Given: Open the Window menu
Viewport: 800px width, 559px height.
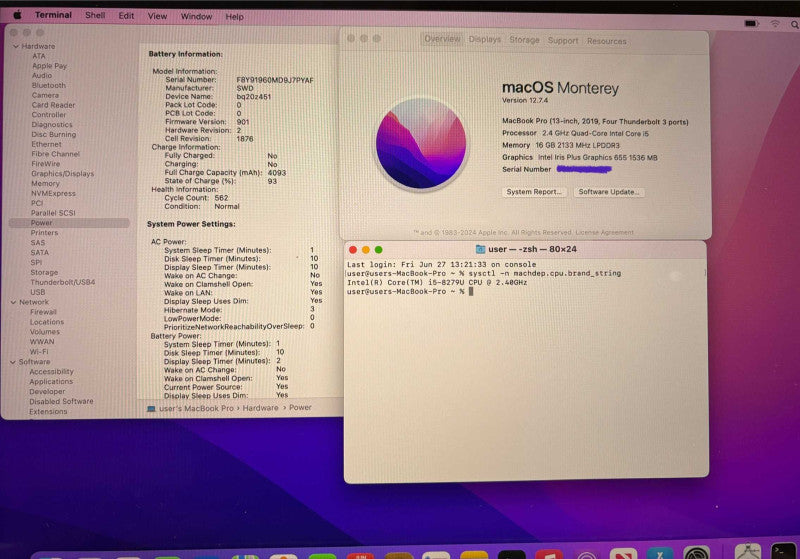Looking at the screenshot, I should [196, 16].
